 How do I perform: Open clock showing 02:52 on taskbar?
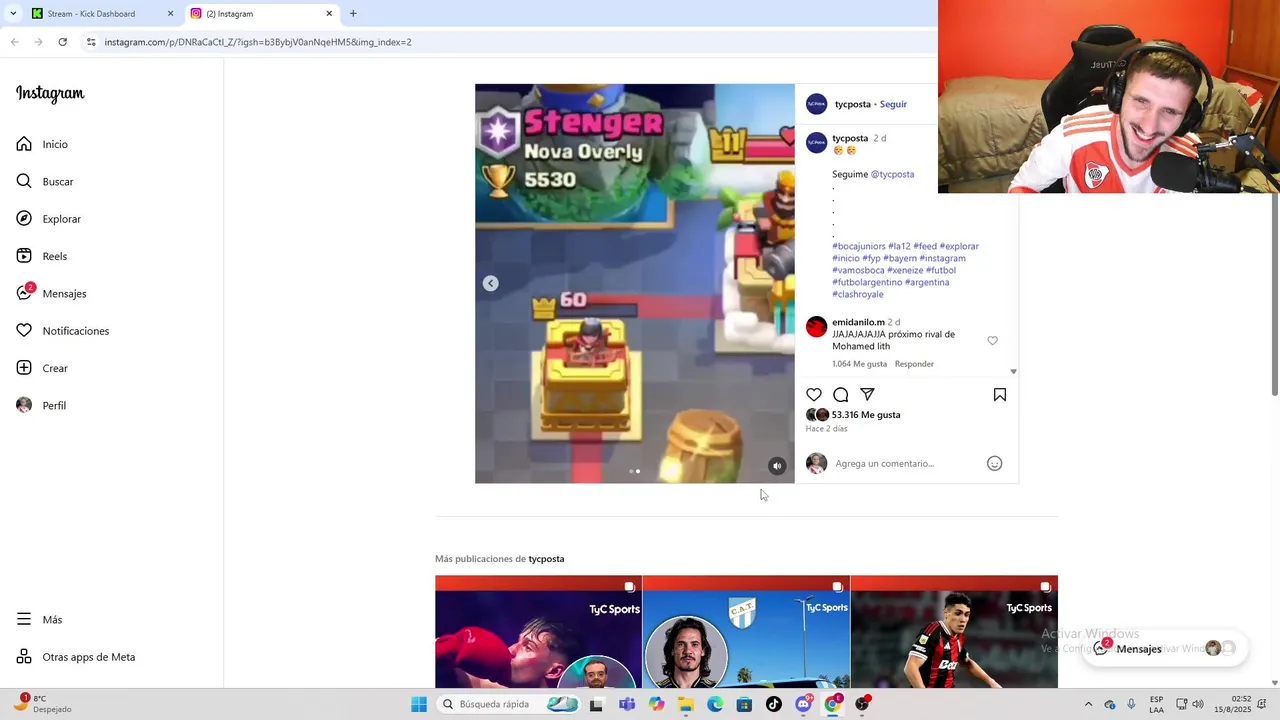[x=1232, y=704]
